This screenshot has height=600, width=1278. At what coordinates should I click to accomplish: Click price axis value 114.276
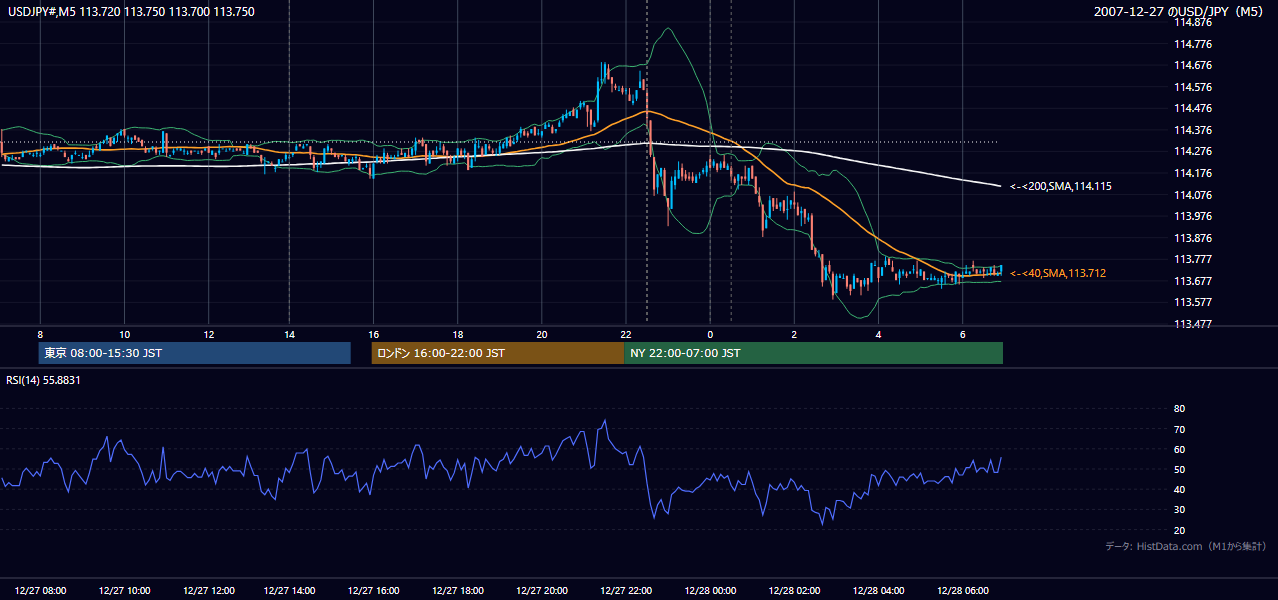point(1194,151)
